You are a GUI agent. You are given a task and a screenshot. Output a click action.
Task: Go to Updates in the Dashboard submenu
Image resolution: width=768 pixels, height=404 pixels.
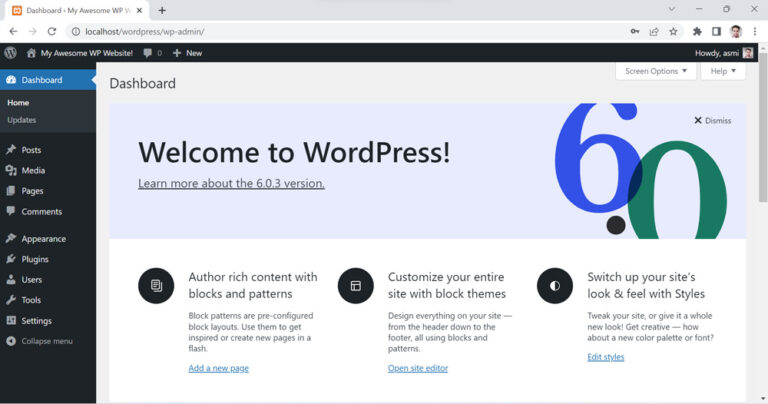(x=21, y=120)
